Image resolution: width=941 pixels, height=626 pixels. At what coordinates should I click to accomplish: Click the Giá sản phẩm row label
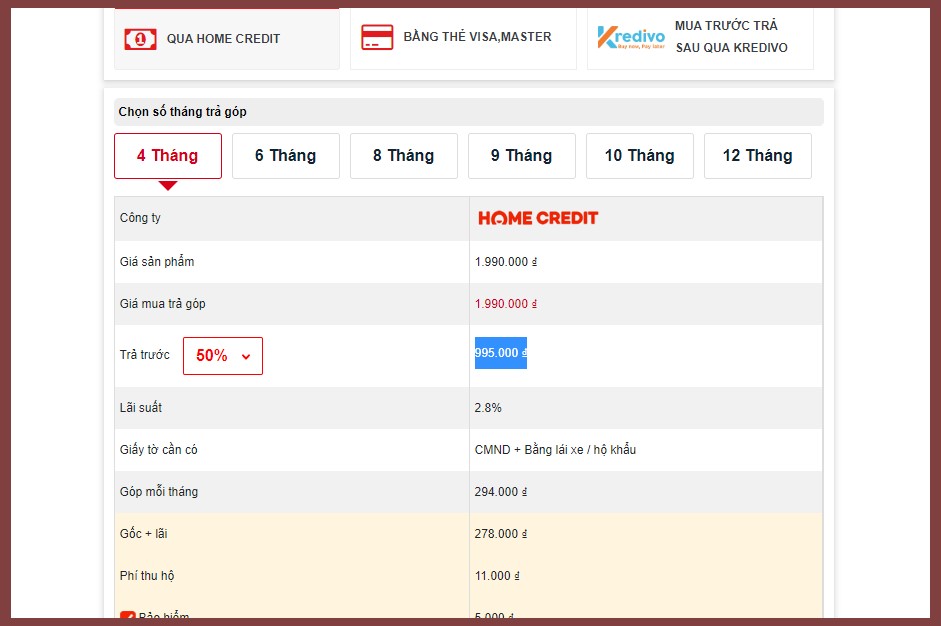tap(157, 262)
